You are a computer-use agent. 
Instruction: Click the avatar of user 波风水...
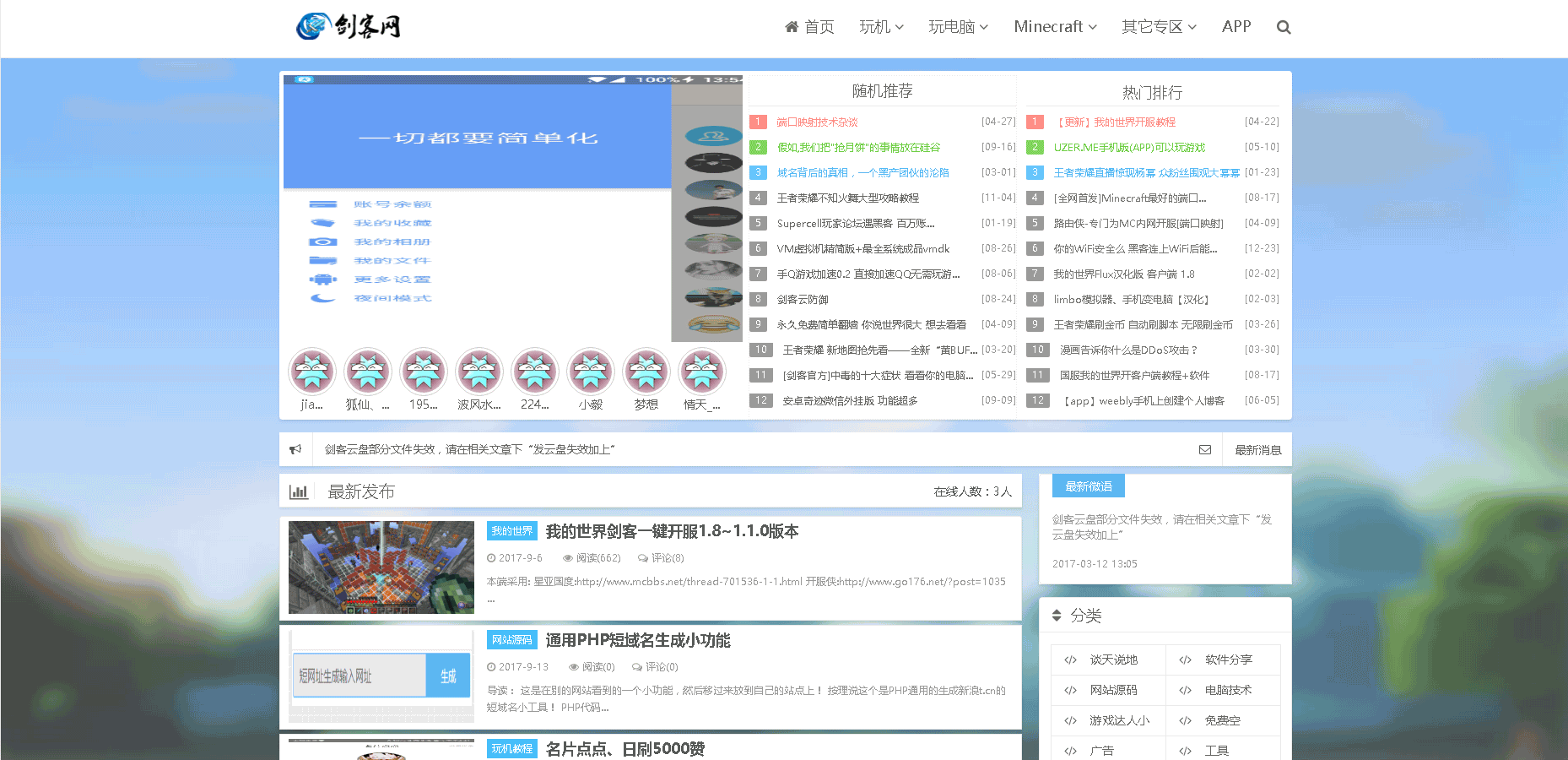(x=479, y=371)
